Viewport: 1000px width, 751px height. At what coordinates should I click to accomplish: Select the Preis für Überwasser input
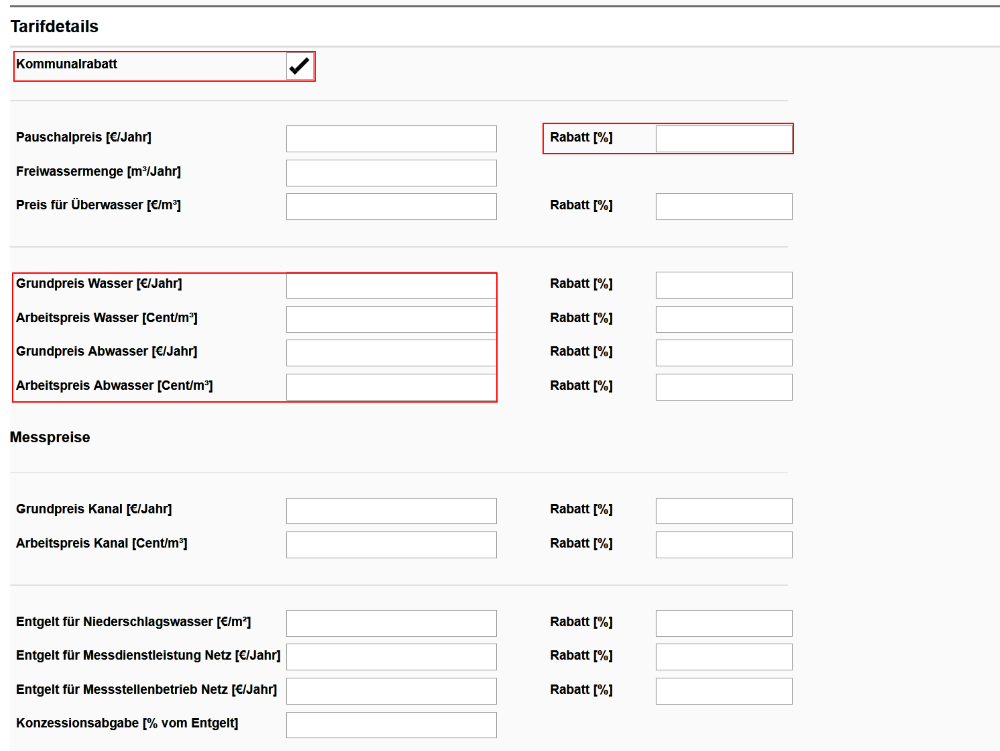click(391, 207)
